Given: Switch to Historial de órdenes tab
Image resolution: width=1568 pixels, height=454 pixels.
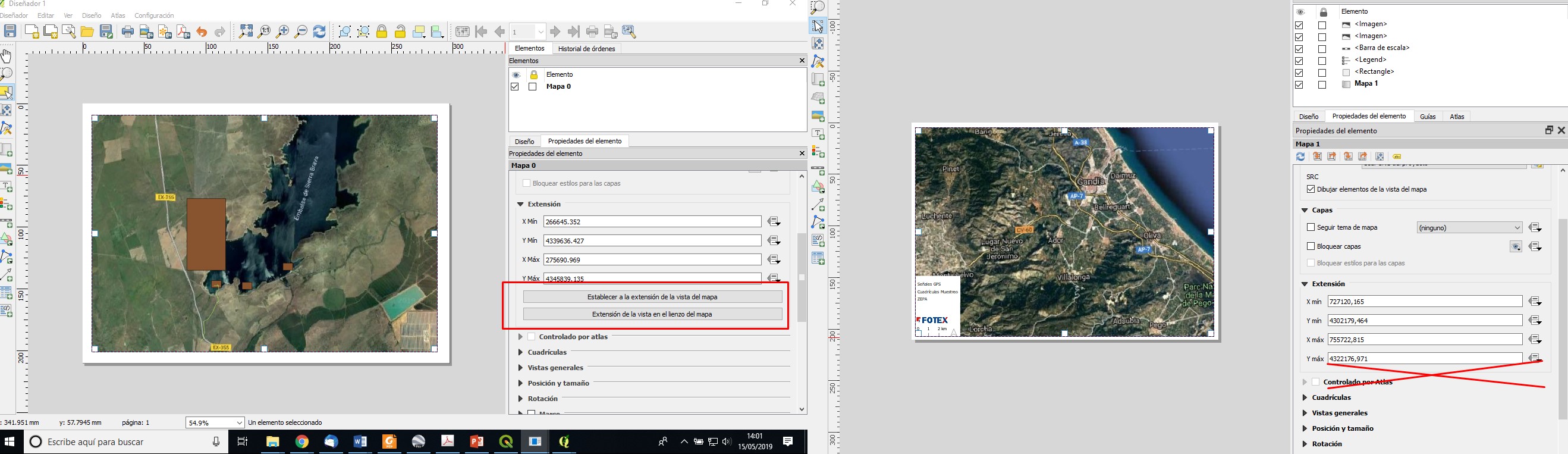Looking at the screenshot, I should coord(586,49).
